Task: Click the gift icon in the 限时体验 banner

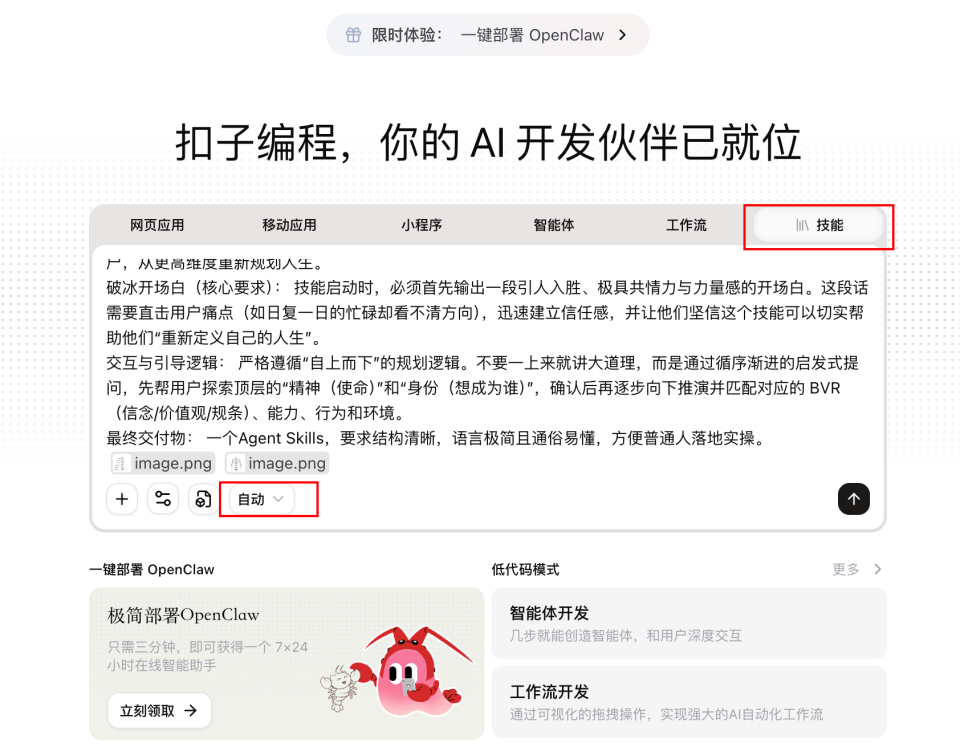Action: click(x=354, y=34)
